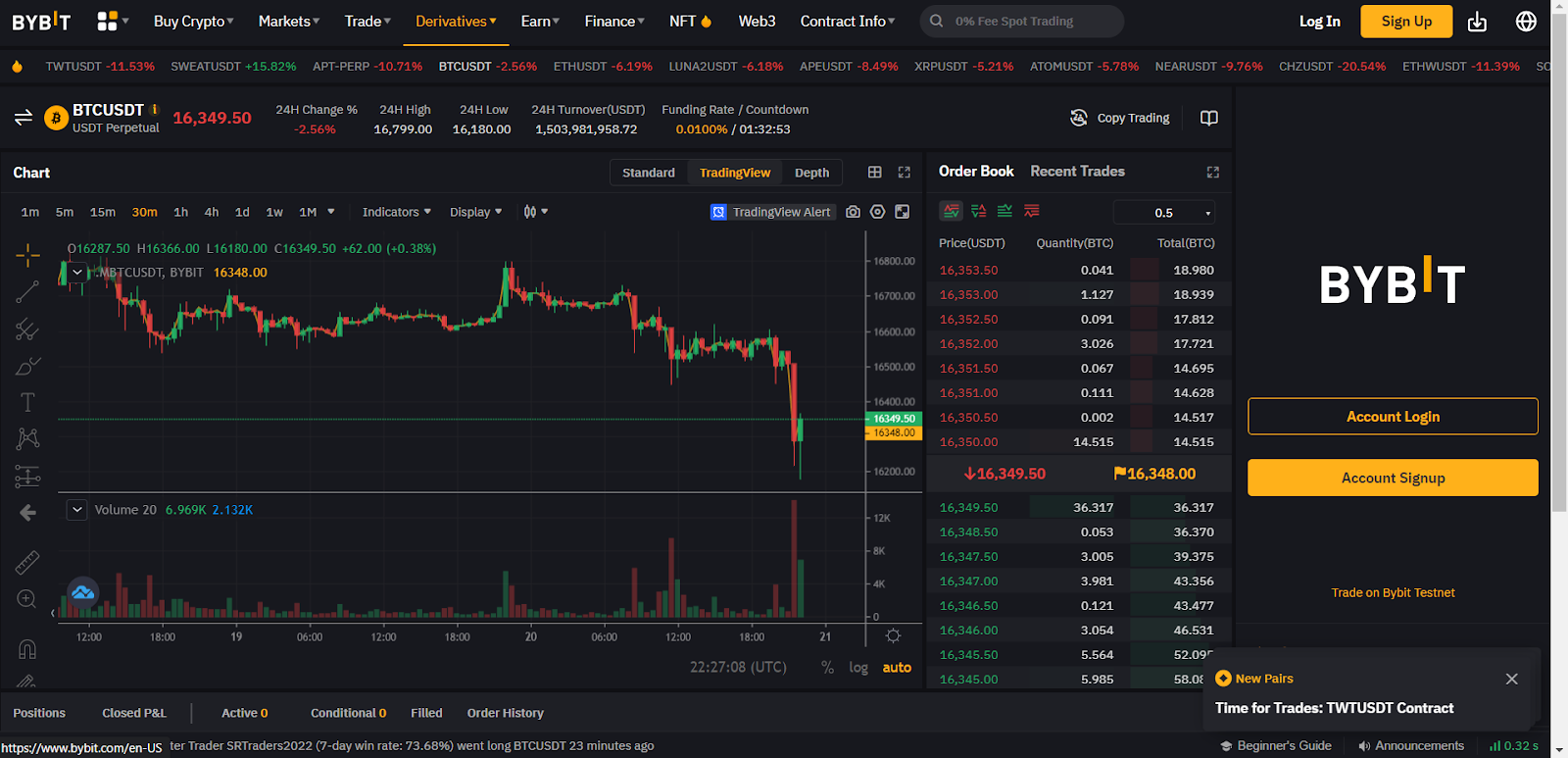This screenshot has height=758, width=1568.
Task: Select the 30m timeframe
Action: tap(144, 212)
